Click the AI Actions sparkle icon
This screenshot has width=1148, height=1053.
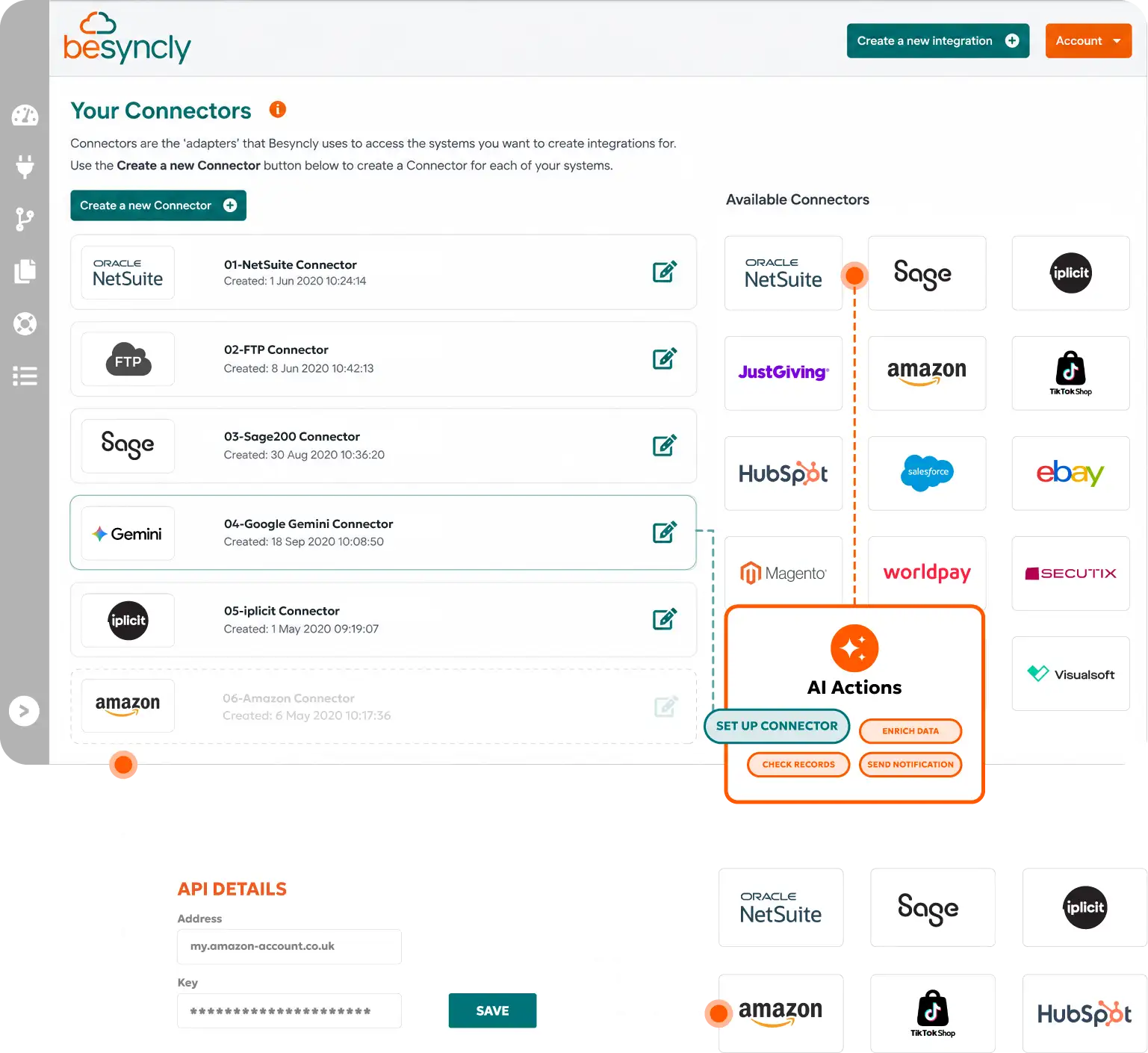click(854, 648)
